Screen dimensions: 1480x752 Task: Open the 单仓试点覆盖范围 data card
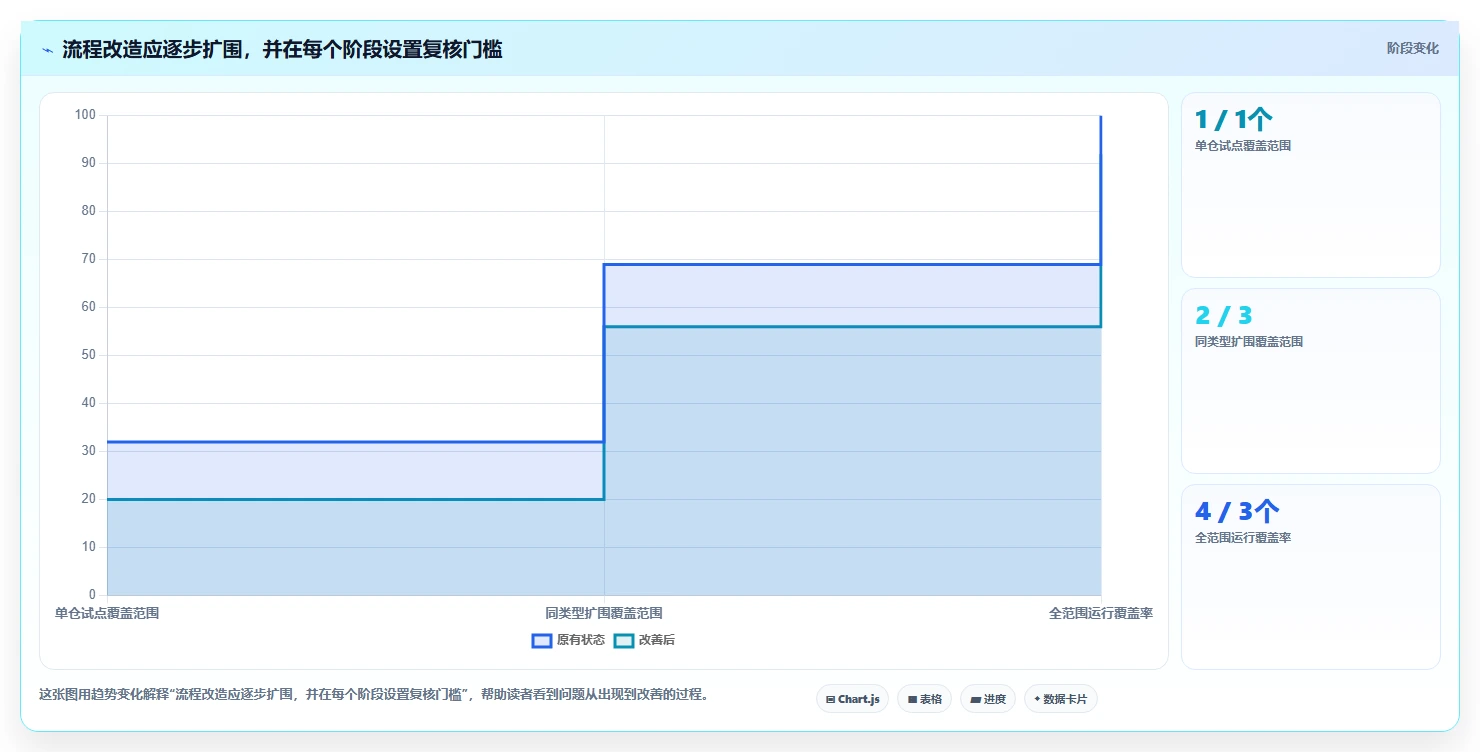pyautogui.click(x=1310, y=185)
